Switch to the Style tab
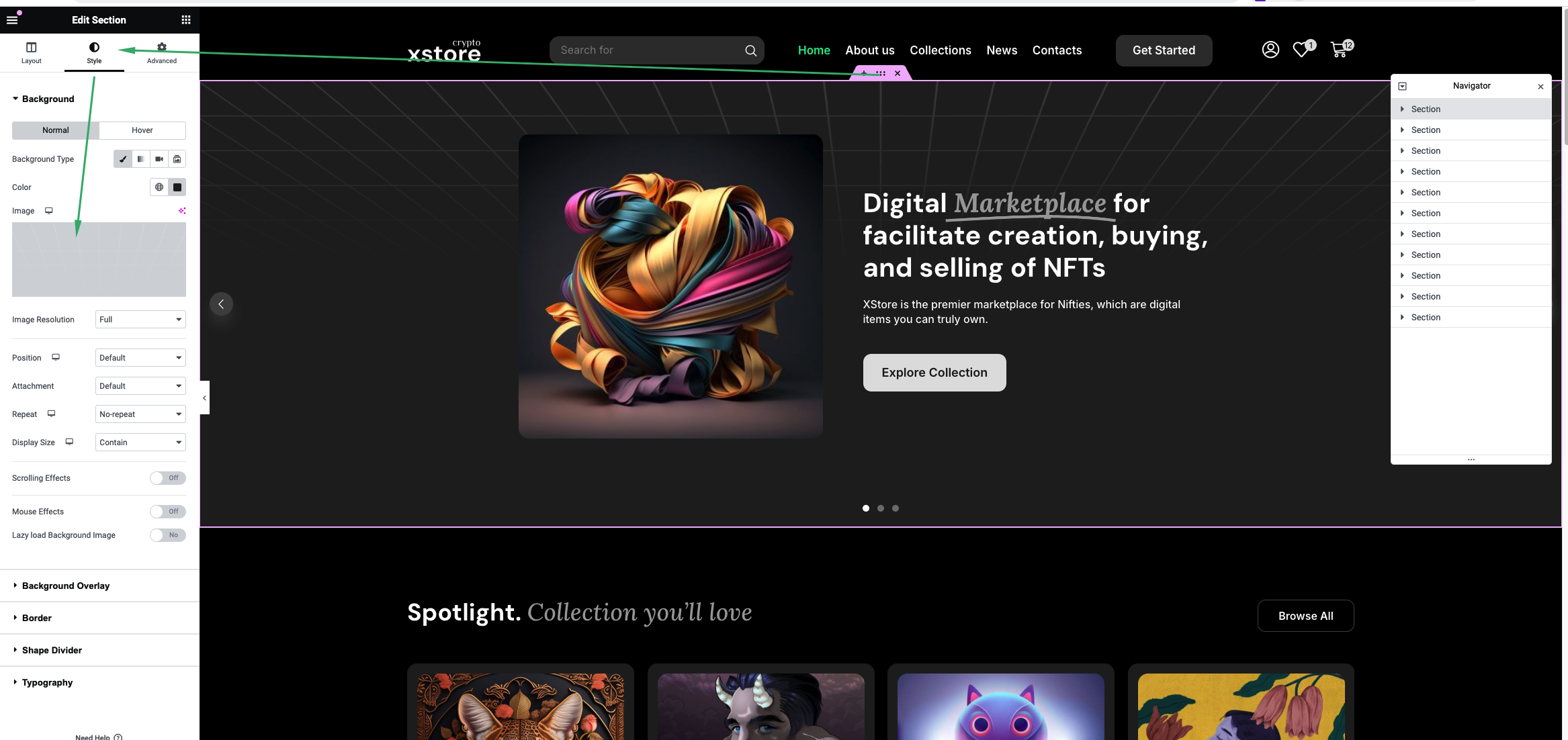The height and width of the screenshot is (740, 1568). tap(94, 52)
